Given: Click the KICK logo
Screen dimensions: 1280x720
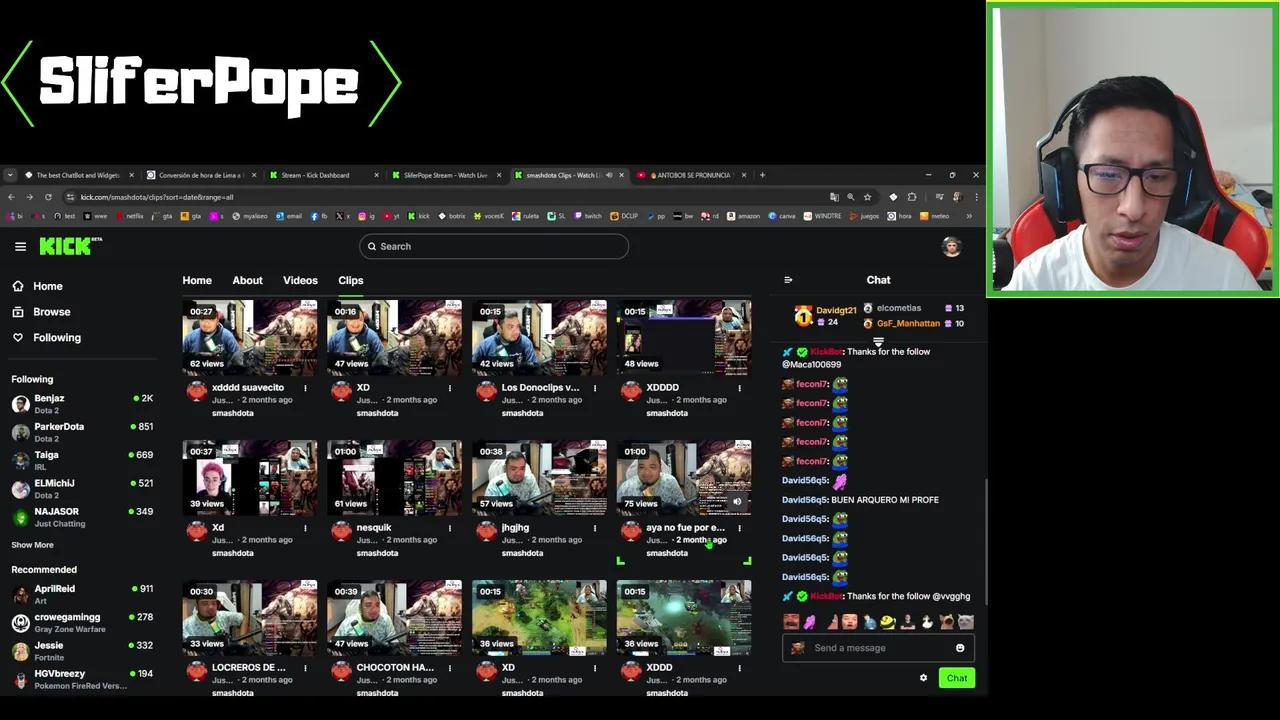Looking at the screenshot, I should point(70,246).
